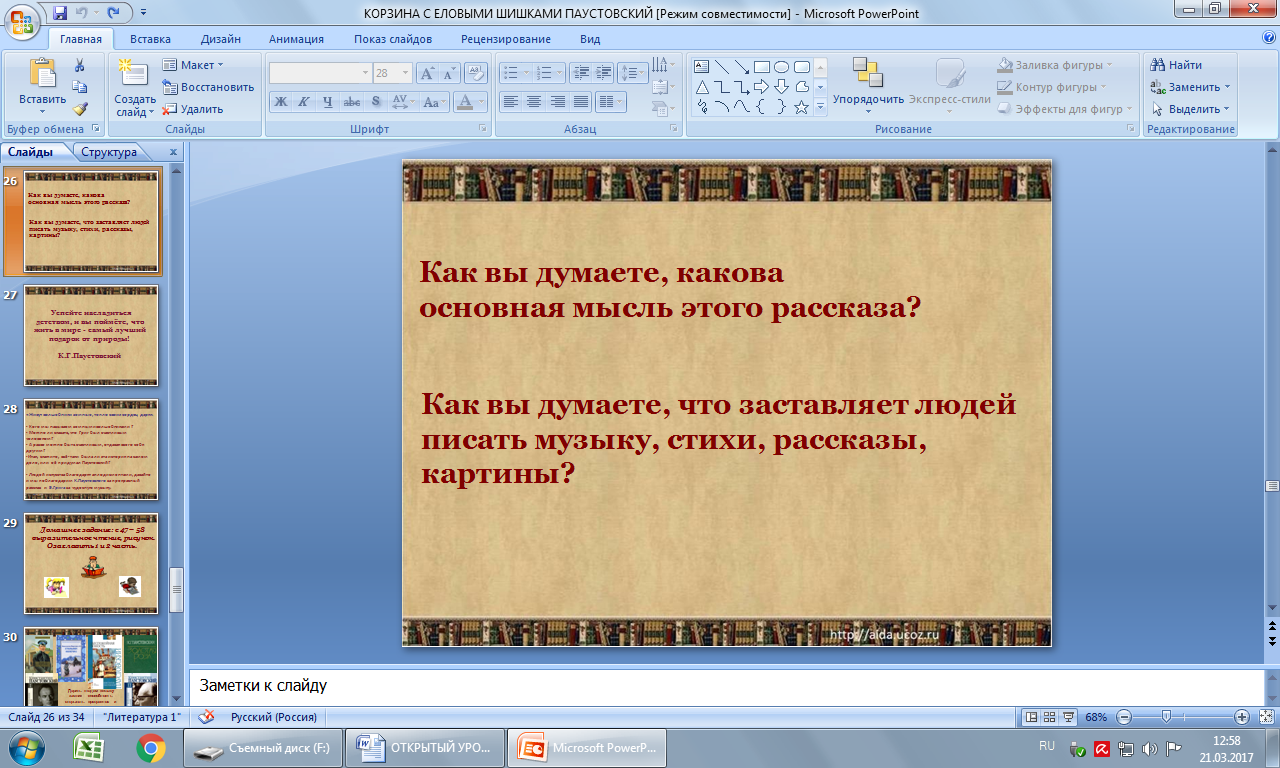The image size is (1280, 768).
Task: Click the Заметки к слайду notes field
Action: [725, 686]
